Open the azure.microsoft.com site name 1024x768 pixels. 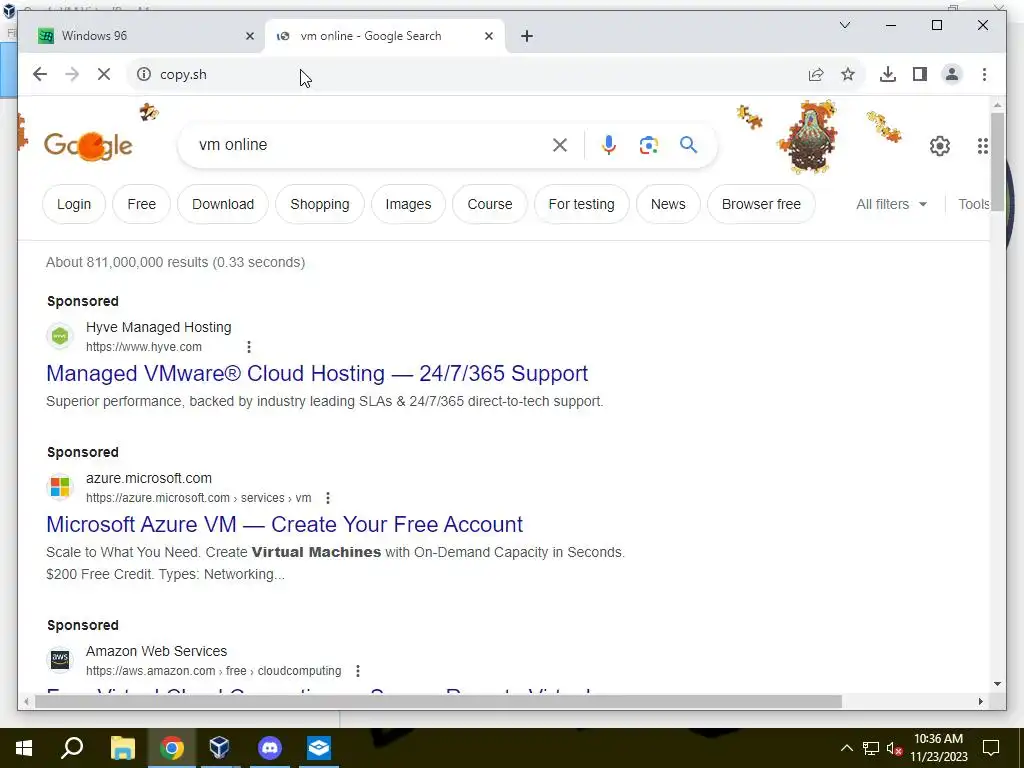pos(149,478)
